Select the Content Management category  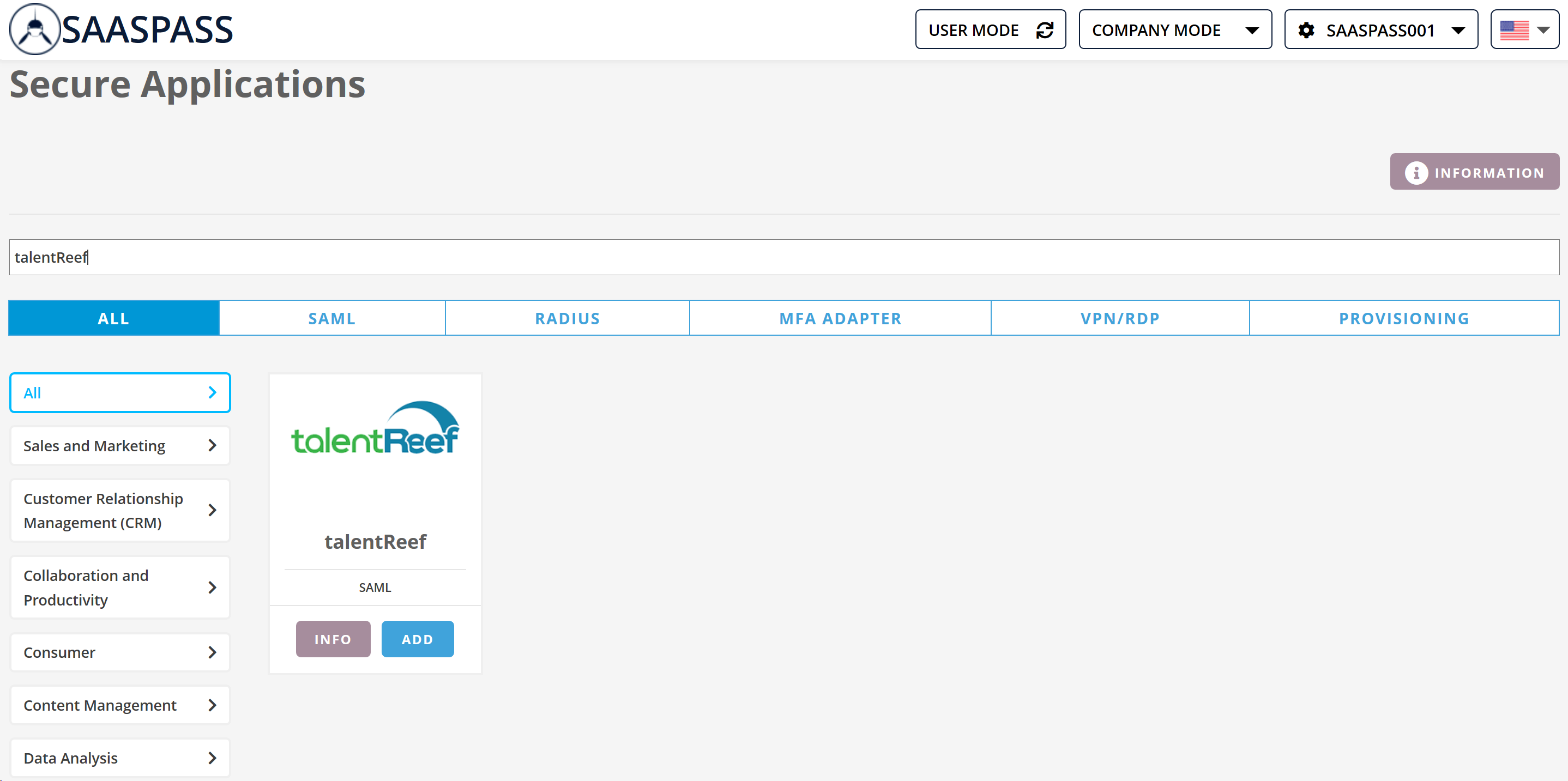tap(120, 705)
